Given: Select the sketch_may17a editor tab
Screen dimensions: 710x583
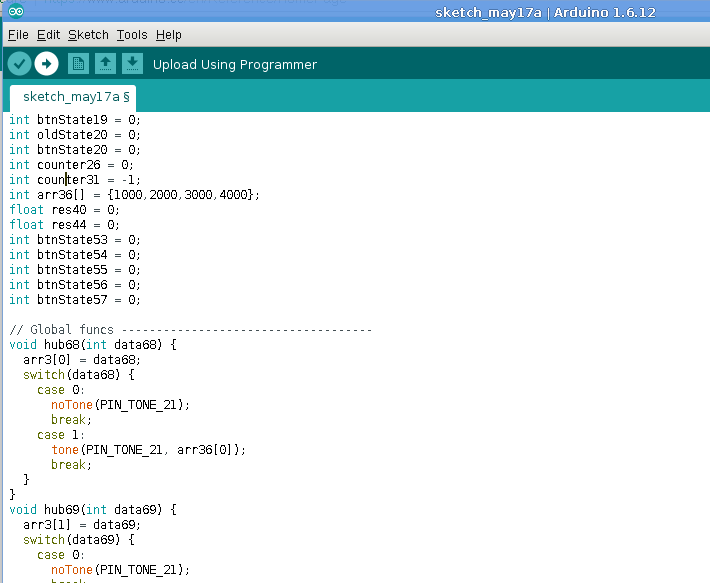Looking at the screenshot, I should 72,97.
